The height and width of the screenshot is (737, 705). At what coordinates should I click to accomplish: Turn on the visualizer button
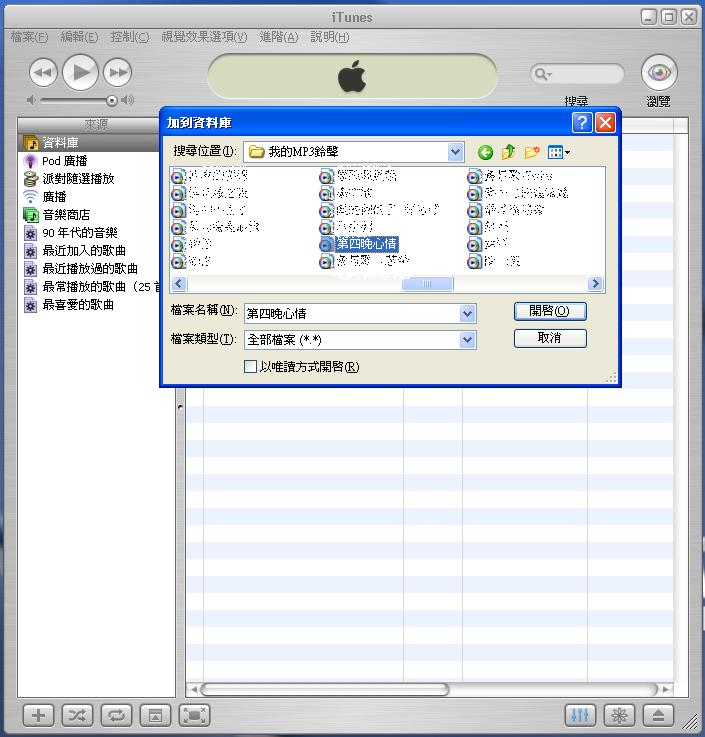pos(620,715)
